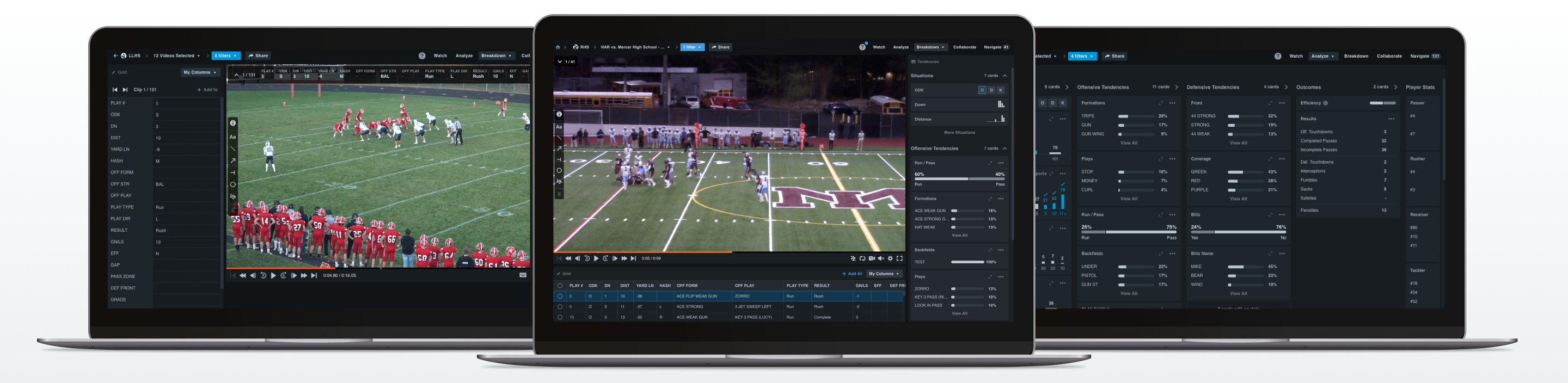Click the keyboard shortcuts icon below LLHS video
The image size is (1568, 383).
(523, 275)
